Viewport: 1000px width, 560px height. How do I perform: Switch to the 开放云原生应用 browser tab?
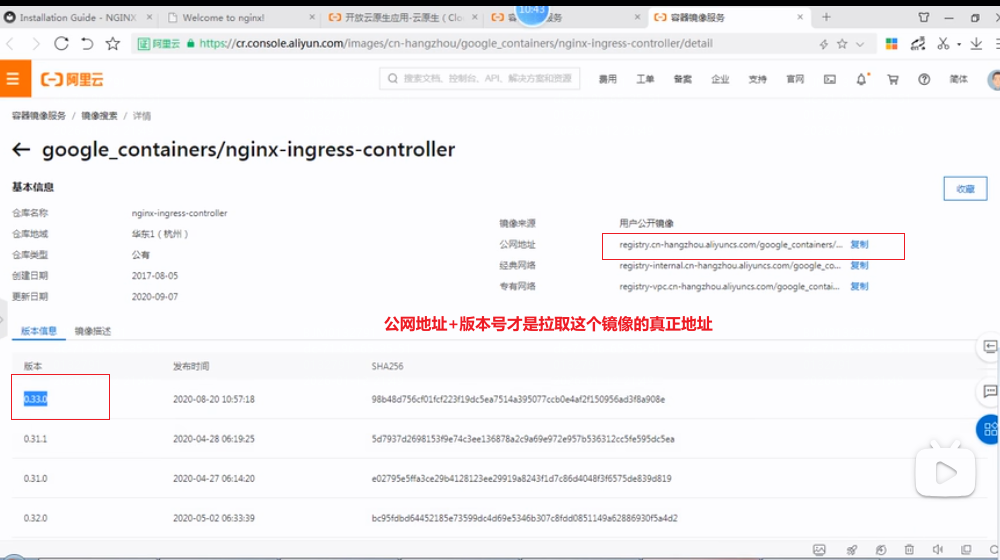(x=404, y=18)
